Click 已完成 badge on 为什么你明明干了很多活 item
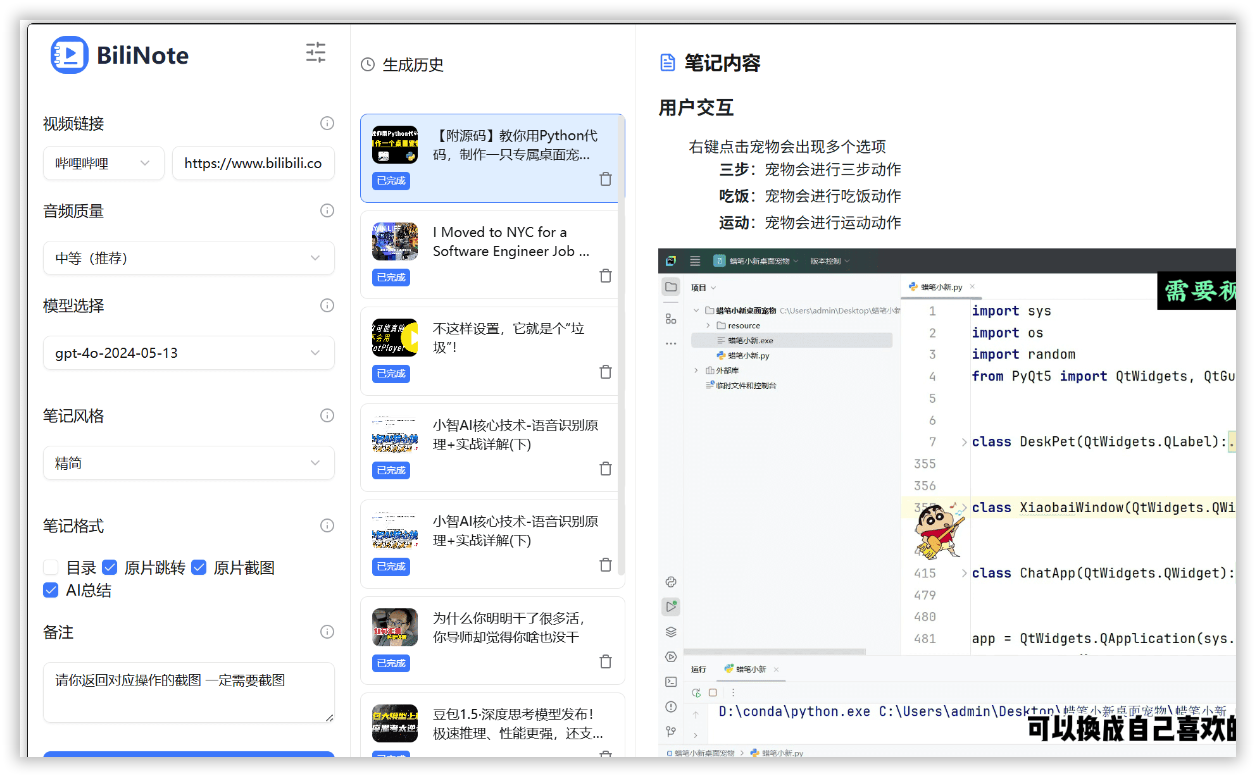 click(x=391, y=663)
